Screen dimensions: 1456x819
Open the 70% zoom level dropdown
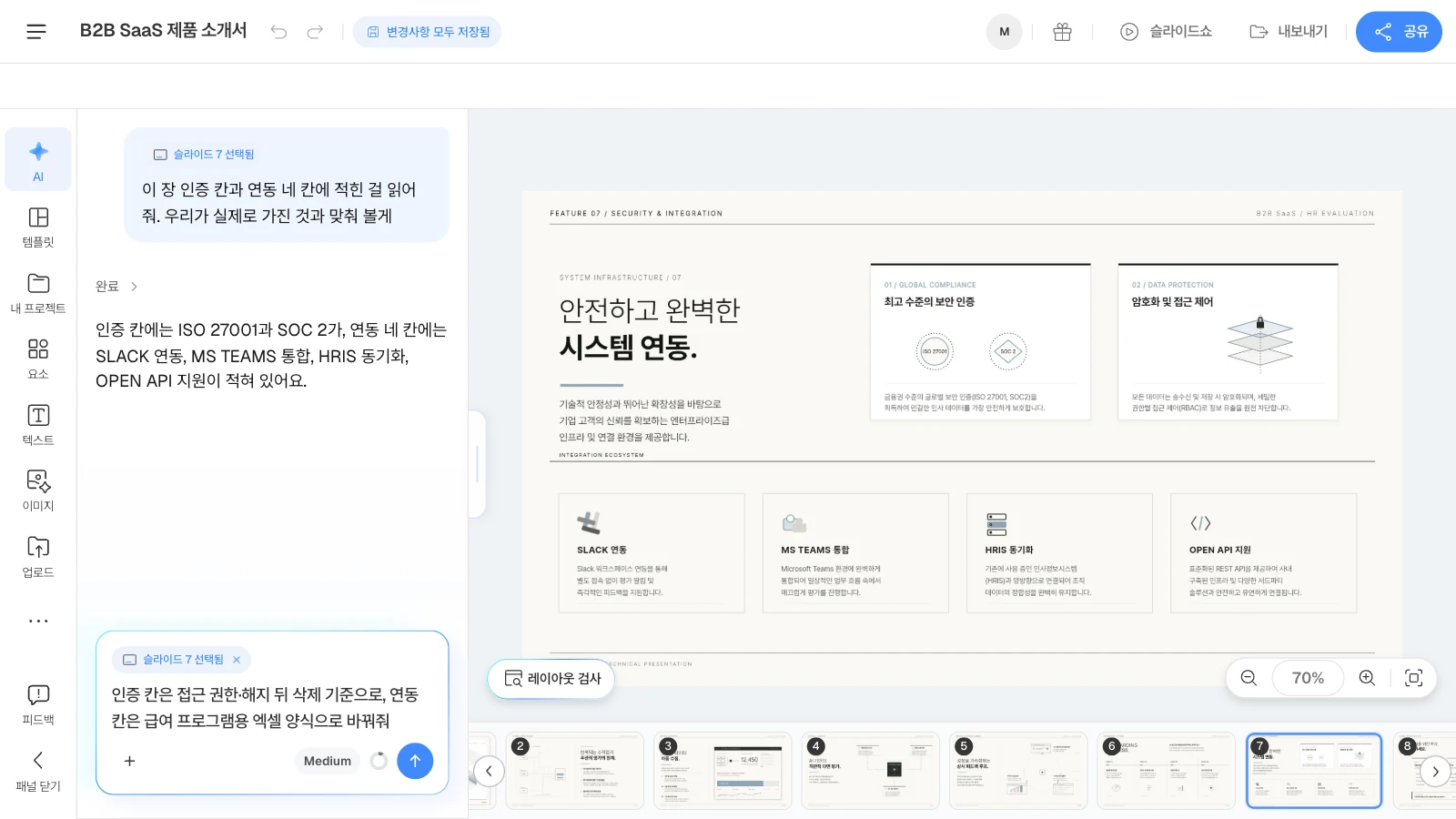[x=1308, y=678]
